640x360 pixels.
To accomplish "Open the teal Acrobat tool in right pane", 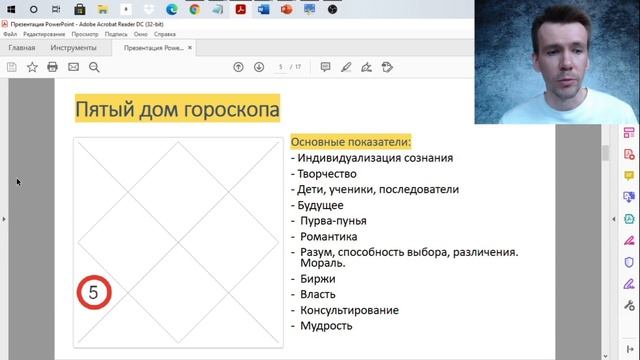I will point(629,219).
